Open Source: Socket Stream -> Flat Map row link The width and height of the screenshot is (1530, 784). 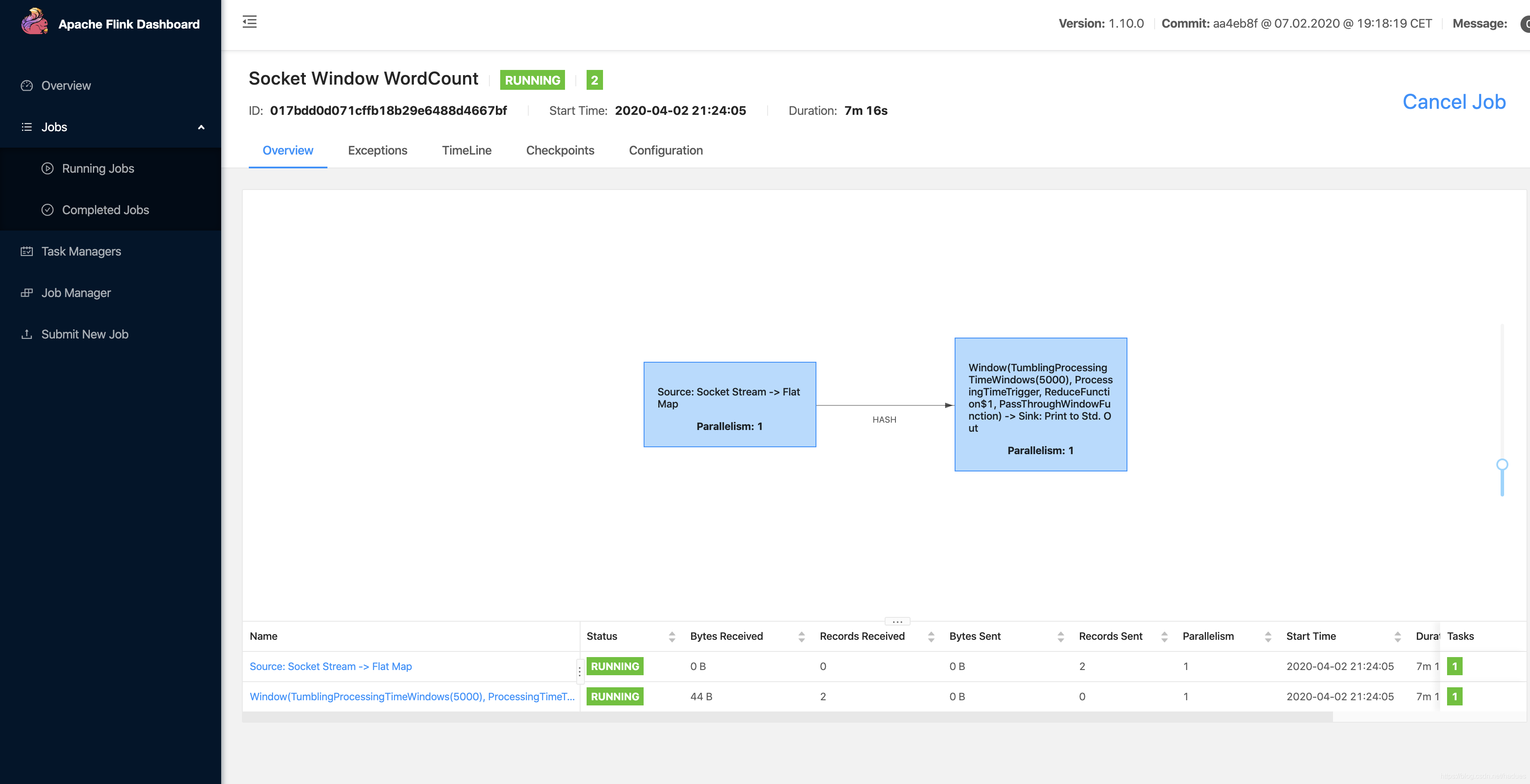[x=330, y=667]
